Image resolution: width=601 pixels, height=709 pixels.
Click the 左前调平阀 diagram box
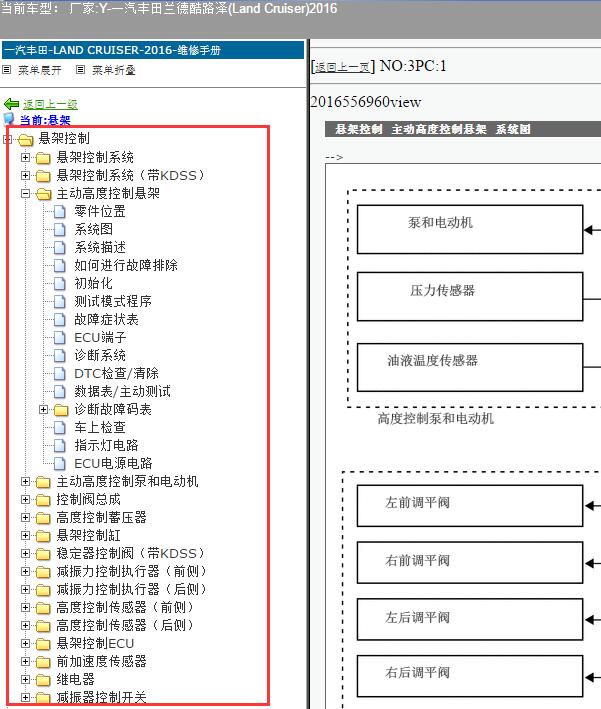470,506
